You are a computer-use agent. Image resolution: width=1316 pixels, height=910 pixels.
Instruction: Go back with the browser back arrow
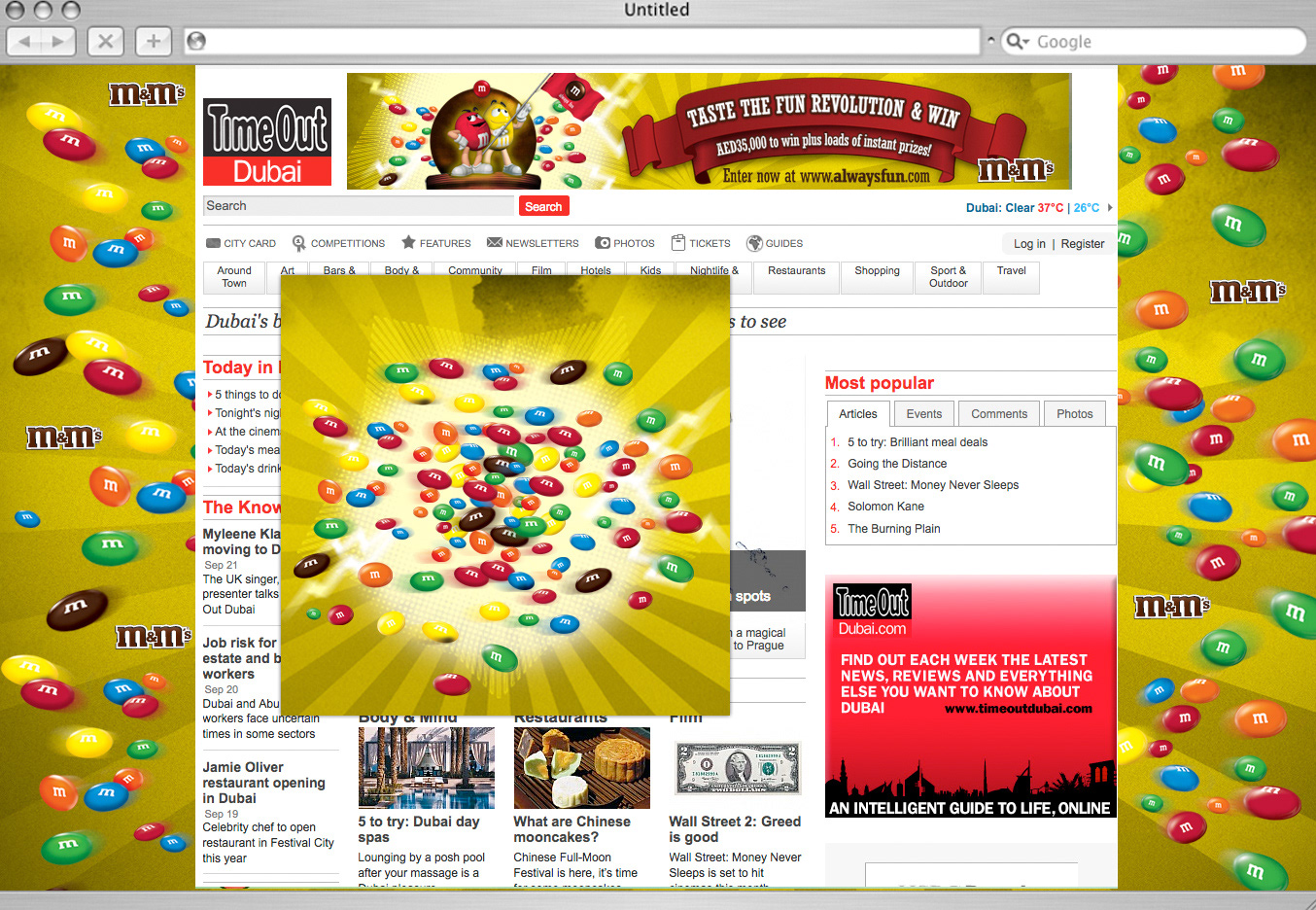coord(25,41)
